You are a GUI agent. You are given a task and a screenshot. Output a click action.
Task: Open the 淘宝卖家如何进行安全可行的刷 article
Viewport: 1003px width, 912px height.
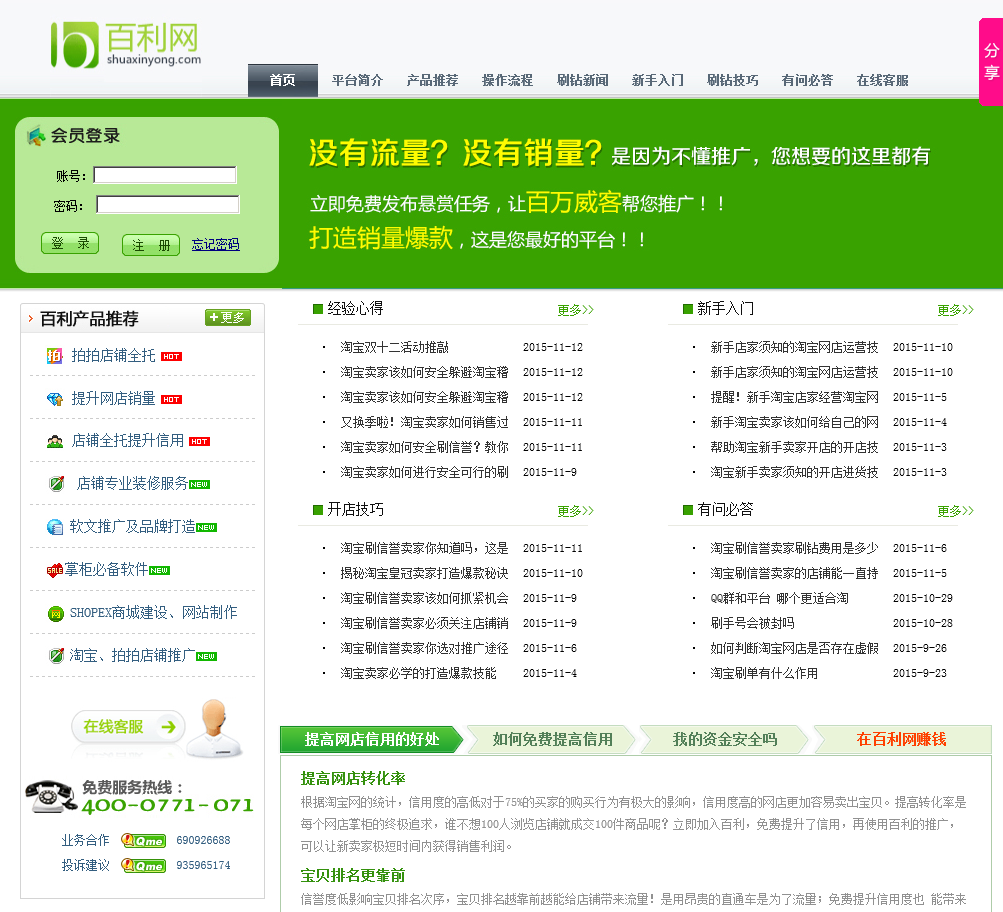(424, 472)
